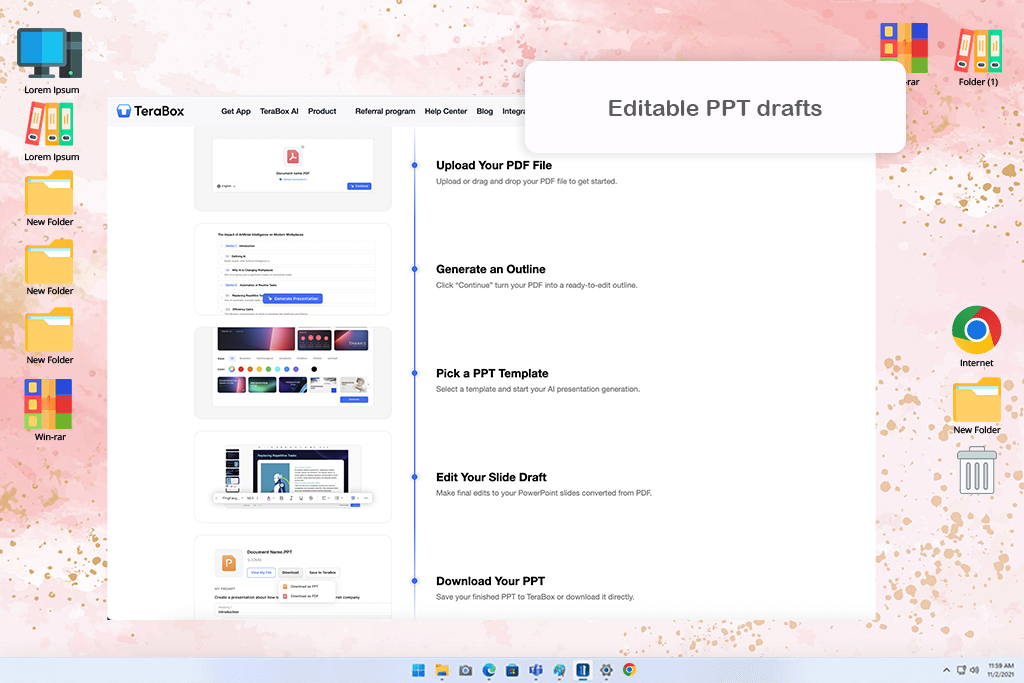Open Microsoft Teams from taskbar
This screenshot has height=683, width=1024.
pyautogui.click(x=536, y=670)
